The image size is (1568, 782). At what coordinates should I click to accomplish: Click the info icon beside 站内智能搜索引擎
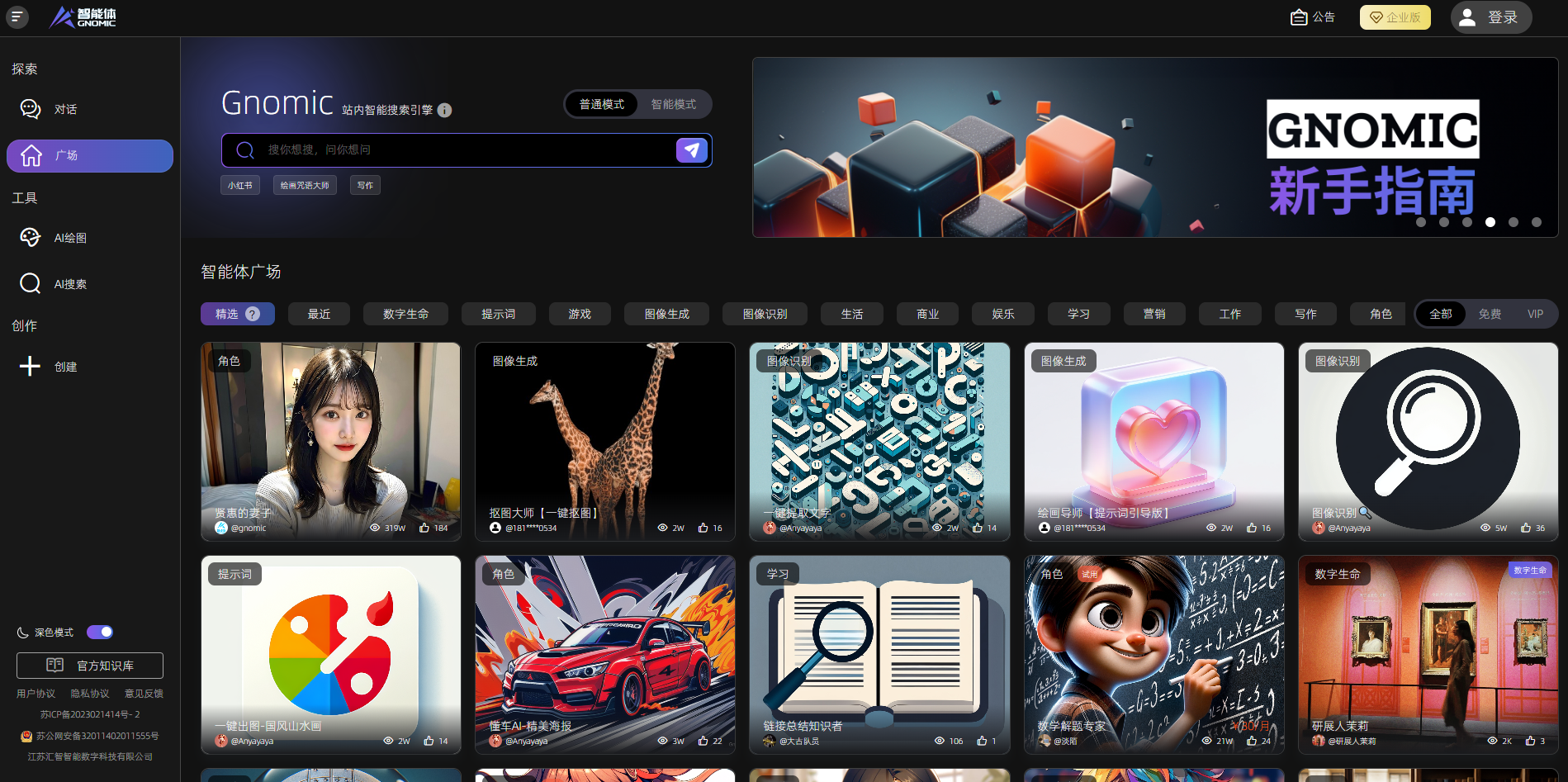pyautogui.click(x=444, y=111)
